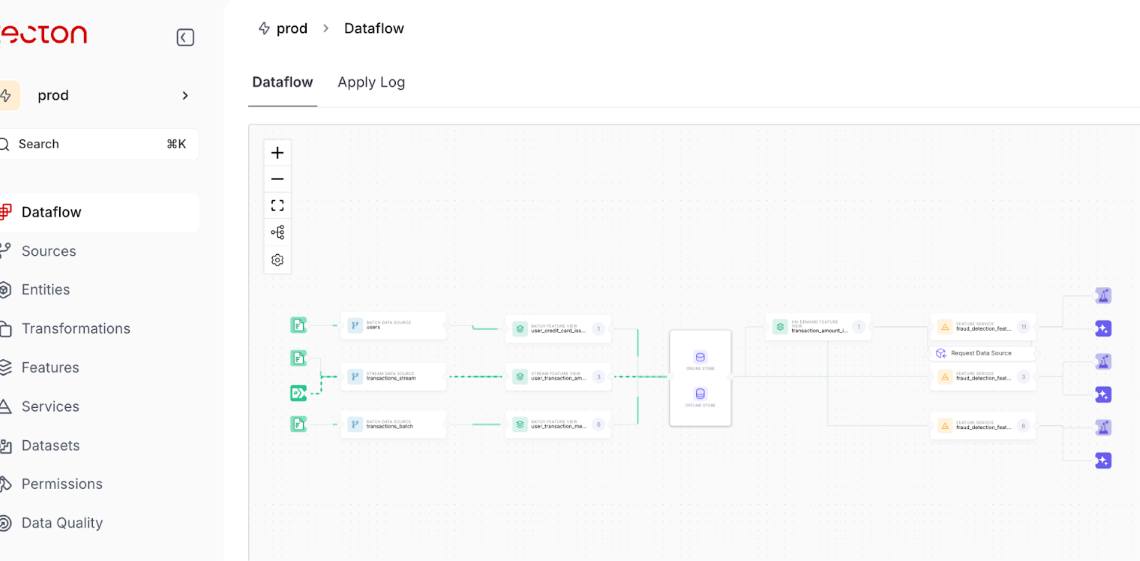1140x561 pixels.
Task: Switch to the Apply Log tab
Action: click(x=371, y=82)
